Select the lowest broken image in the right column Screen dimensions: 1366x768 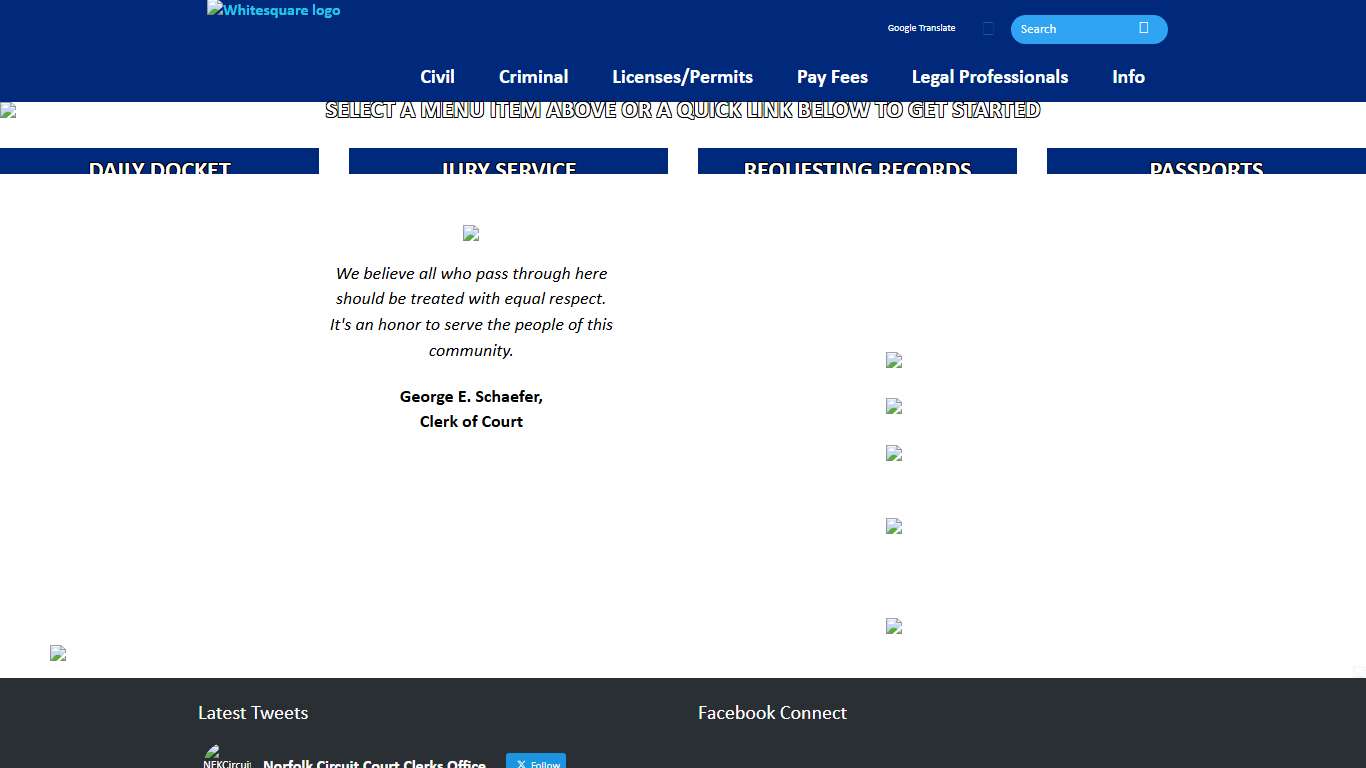tap(894, 626)
